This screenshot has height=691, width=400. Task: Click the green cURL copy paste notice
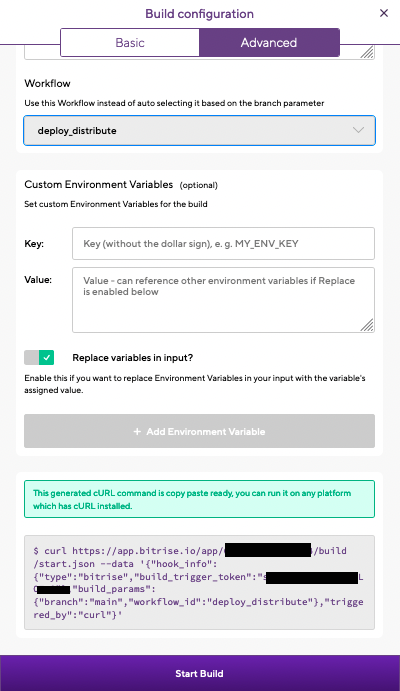tap(200, 499)
